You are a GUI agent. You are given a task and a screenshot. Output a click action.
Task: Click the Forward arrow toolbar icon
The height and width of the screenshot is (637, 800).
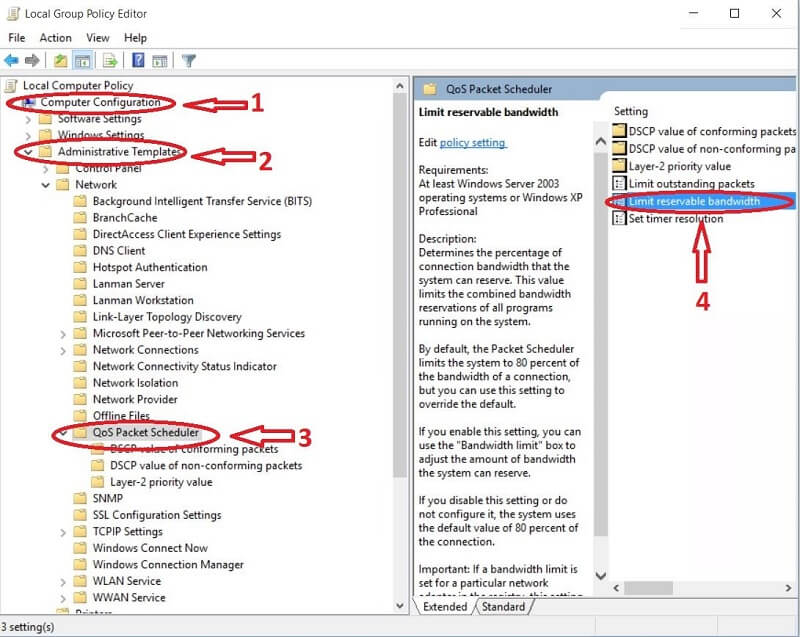click(32, 61)
